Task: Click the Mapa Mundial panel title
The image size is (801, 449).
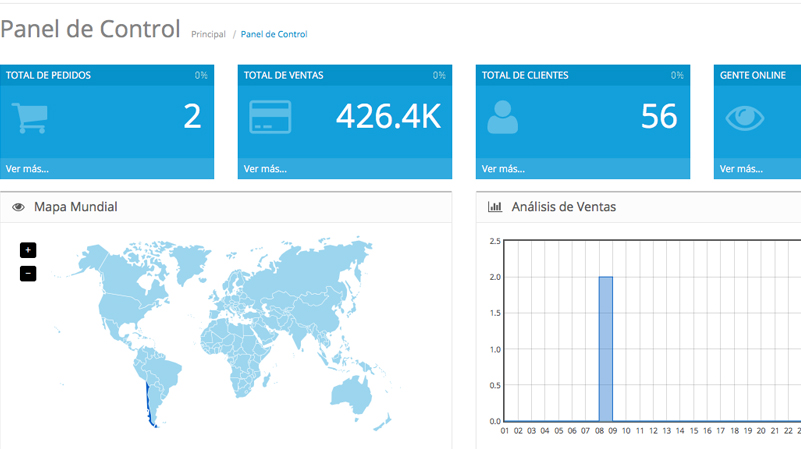Action: [x=76, y=207]
